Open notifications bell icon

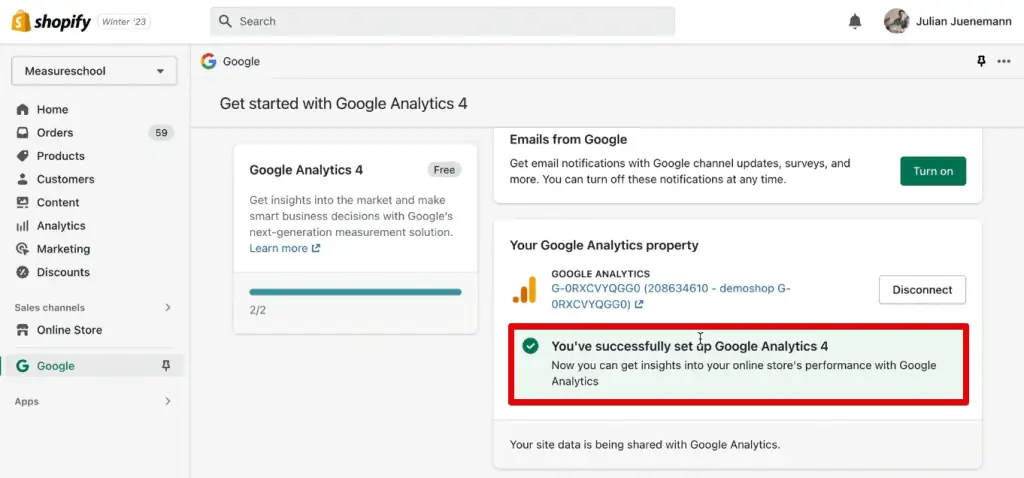[855, 21]
